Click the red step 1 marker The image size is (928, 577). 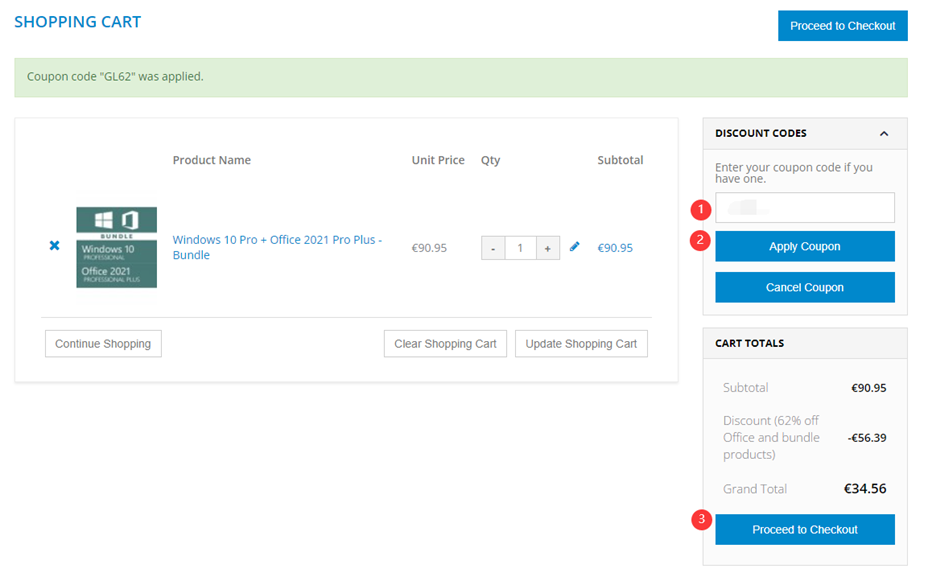coord(701,210)
